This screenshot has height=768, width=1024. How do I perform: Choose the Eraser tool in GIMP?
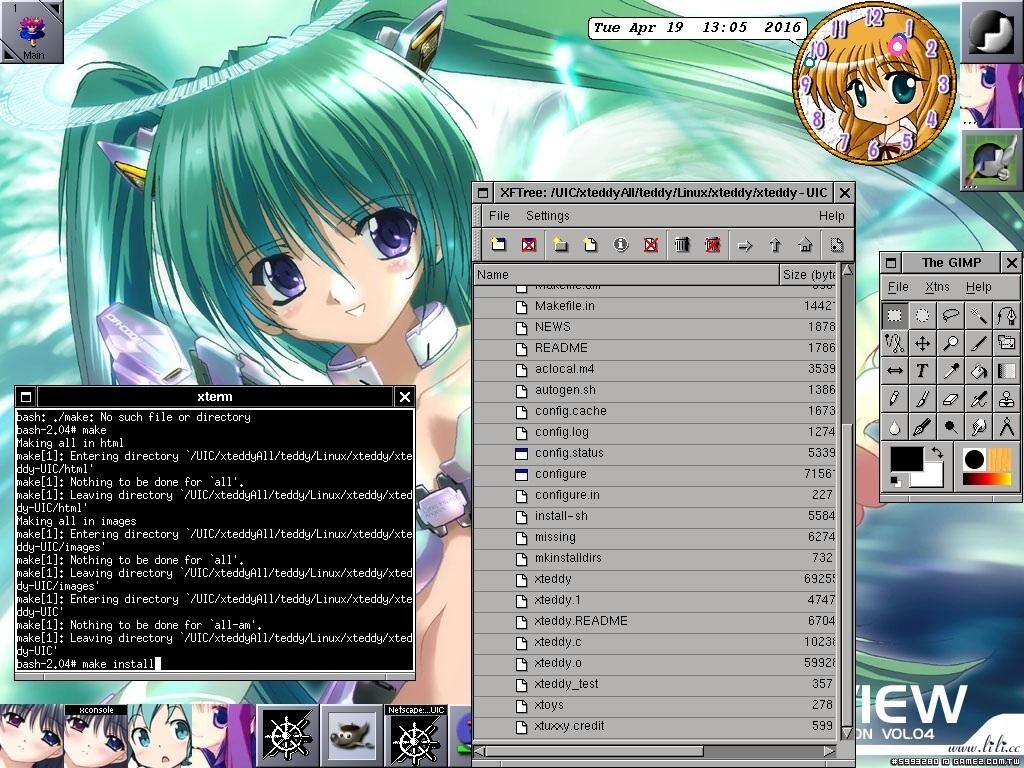pyautogui.click(x=950, y=399)
